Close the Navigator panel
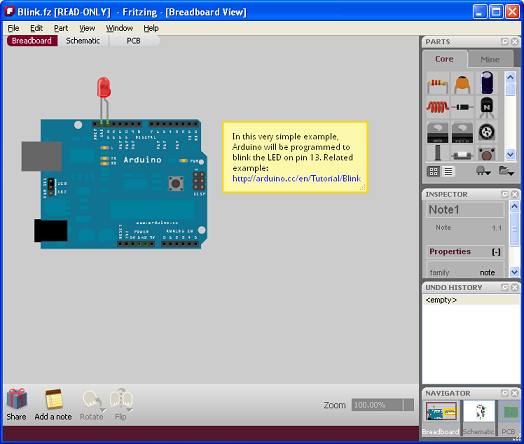The width and height of the screenshot is (524, 444). pyautogui.click(x=515, y=393)
